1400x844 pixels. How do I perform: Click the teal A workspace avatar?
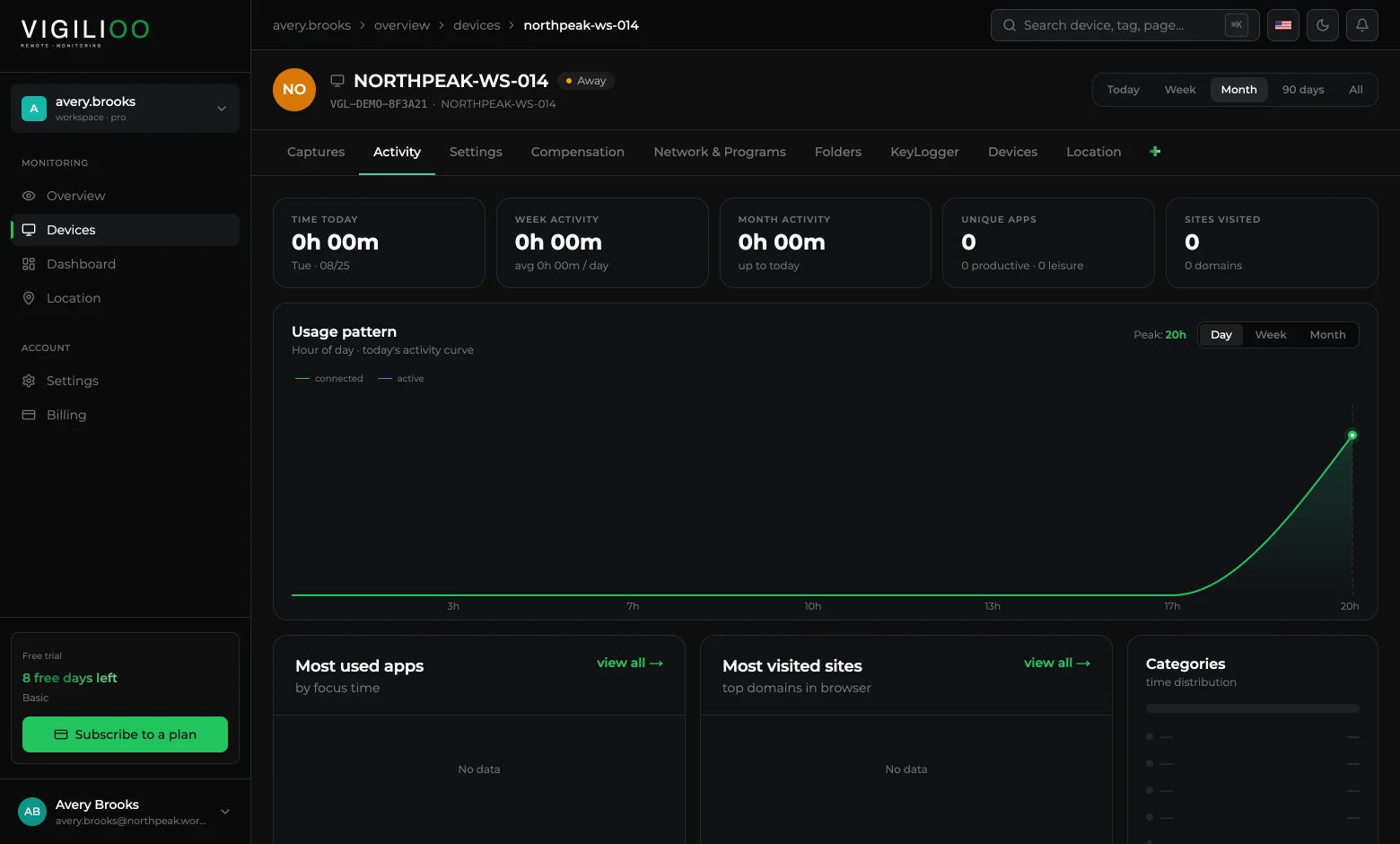[34, 109]
